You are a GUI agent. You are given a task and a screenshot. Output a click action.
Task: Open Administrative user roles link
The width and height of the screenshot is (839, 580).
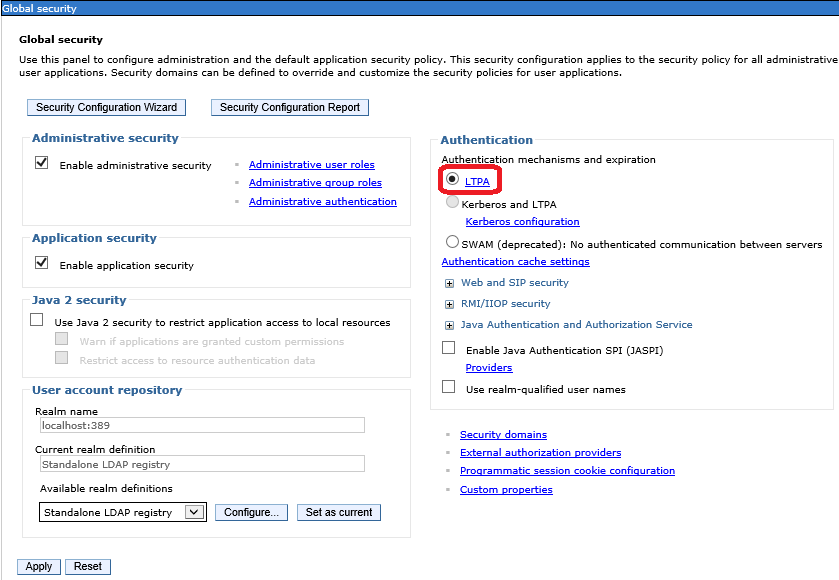[x=312, y=164]
